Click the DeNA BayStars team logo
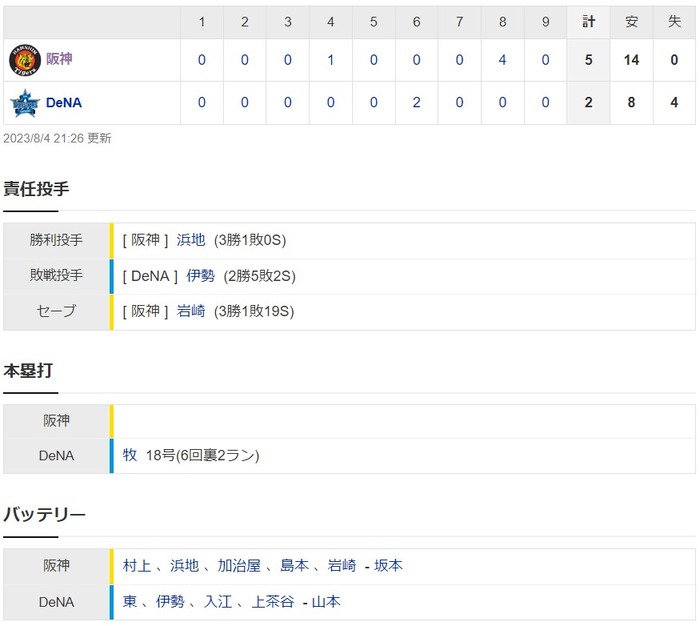The height and width of the screenshot is (626, 700). click(23, 102)
